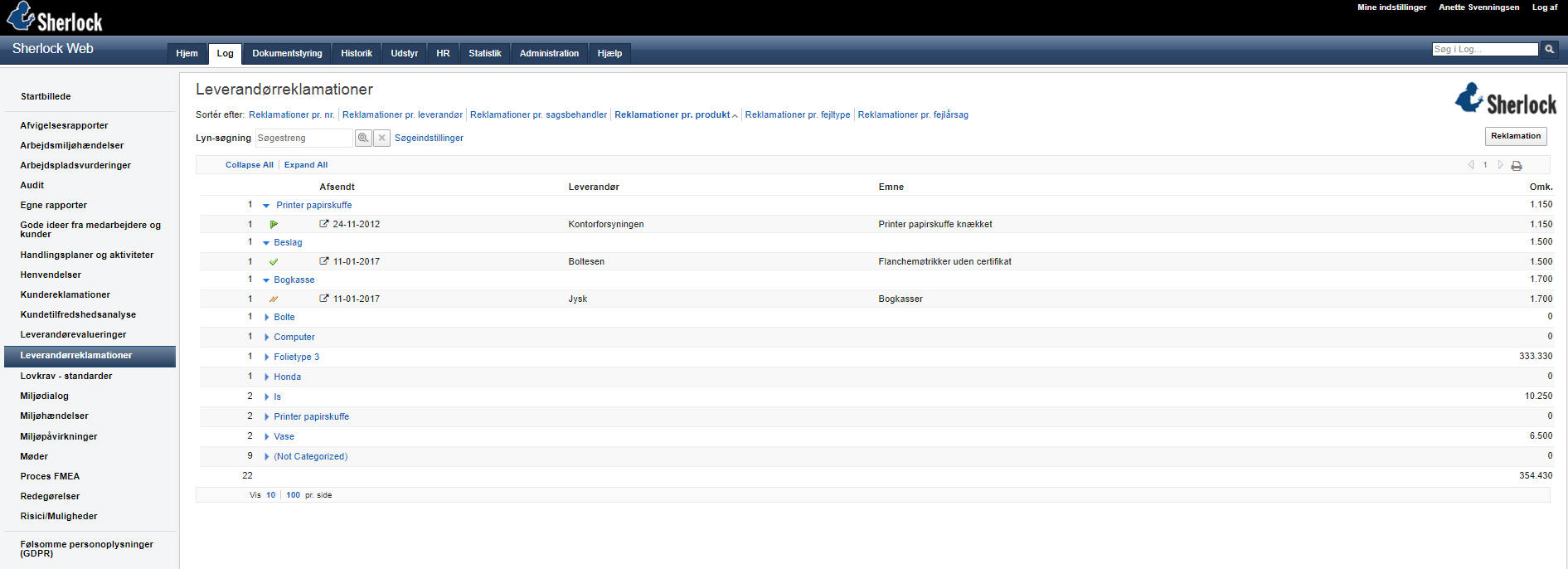This screenshot has width=1568, height=569.
Task: Click the magnifier button beside Søg i Log
Action: pos(1549,50)
